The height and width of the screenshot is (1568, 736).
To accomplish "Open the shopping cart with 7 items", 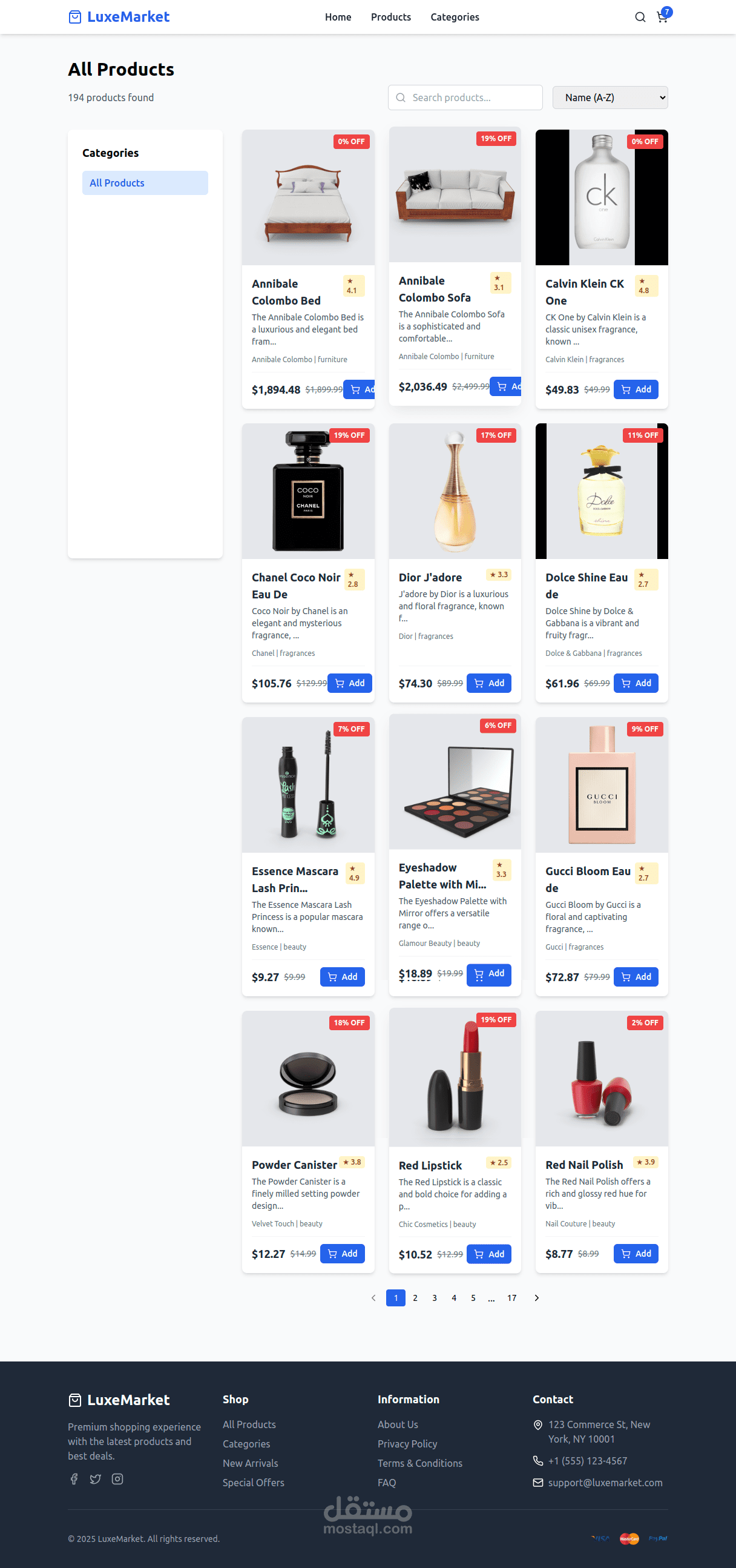I will point(662,17).
